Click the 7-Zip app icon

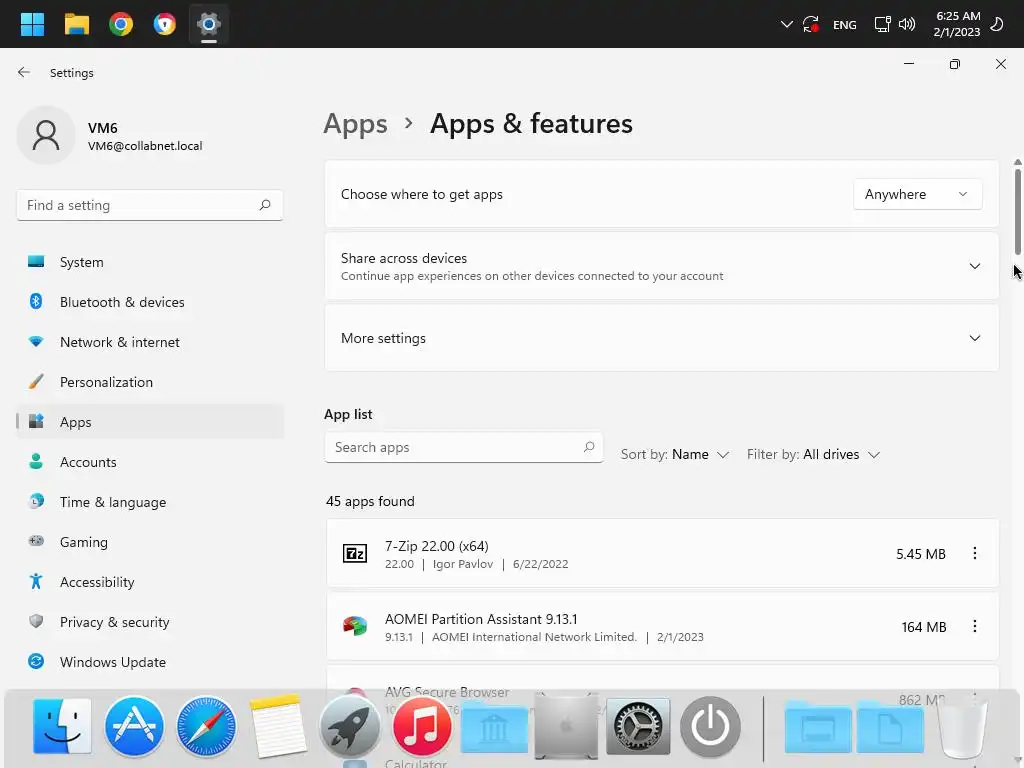click(355, 554)
